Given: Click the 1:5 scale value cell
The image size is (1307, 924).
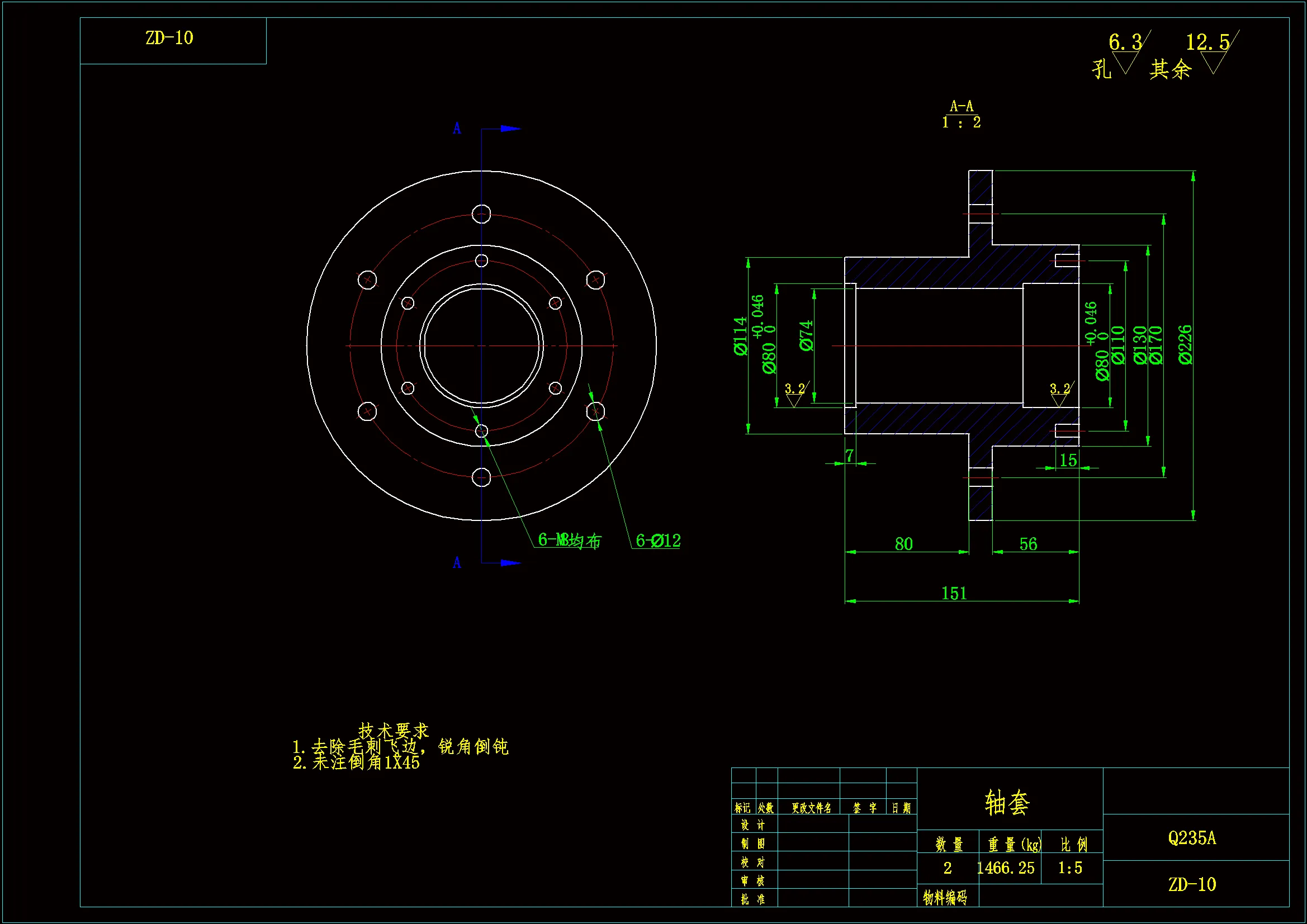Looking at the screenshot, I should pos(1070,868).
